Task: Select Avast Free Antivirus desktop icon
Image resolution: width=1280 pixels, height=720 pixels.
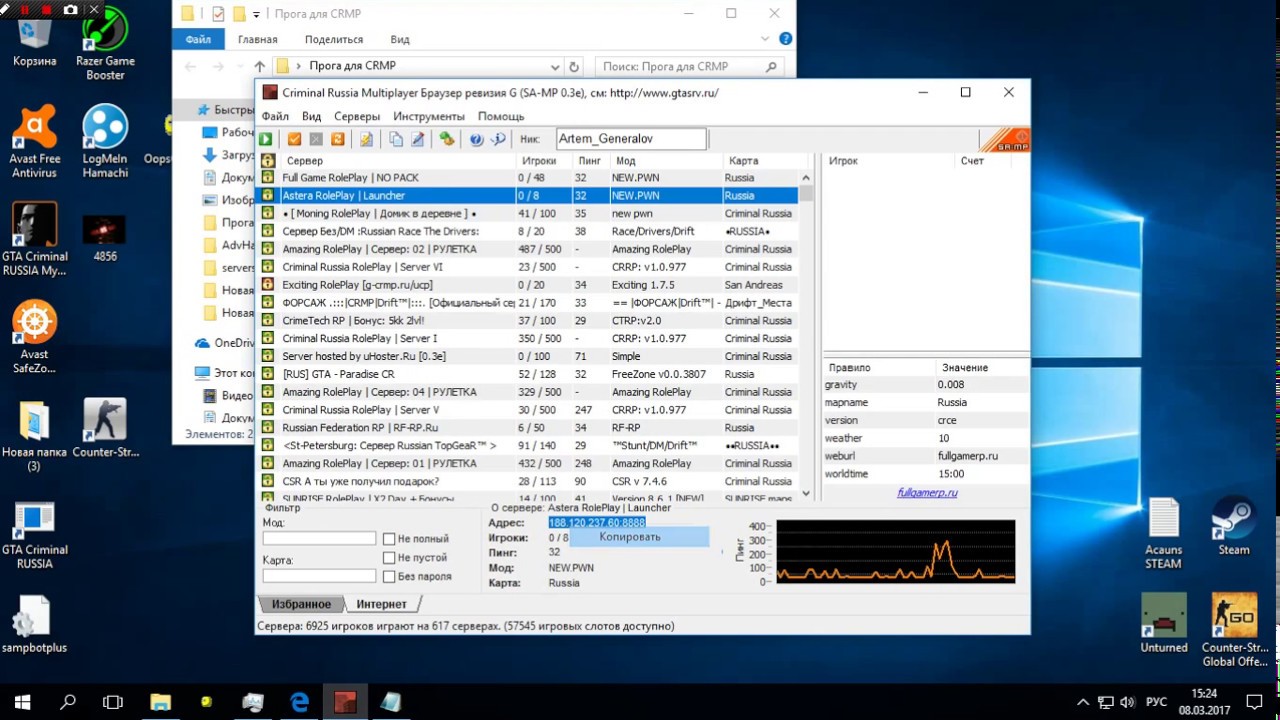Action: coord(35,141)
